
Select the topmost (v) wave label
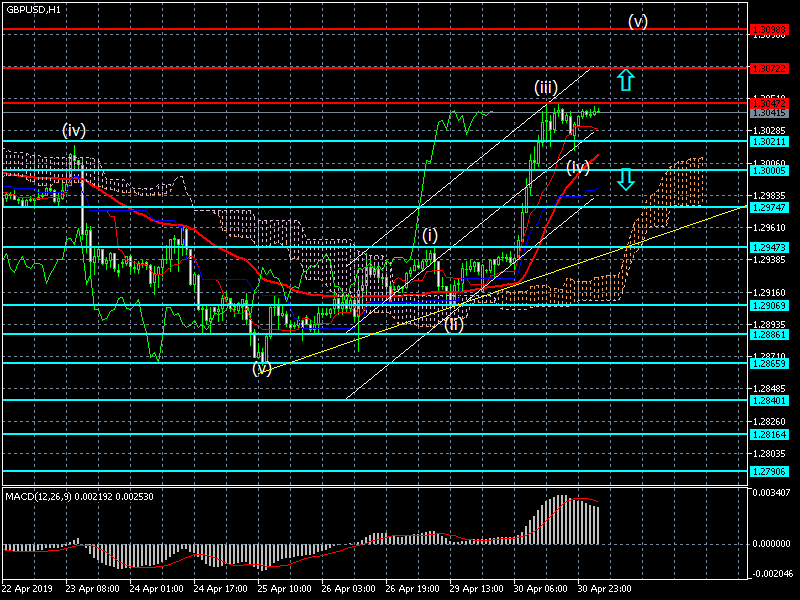(638, 20)
